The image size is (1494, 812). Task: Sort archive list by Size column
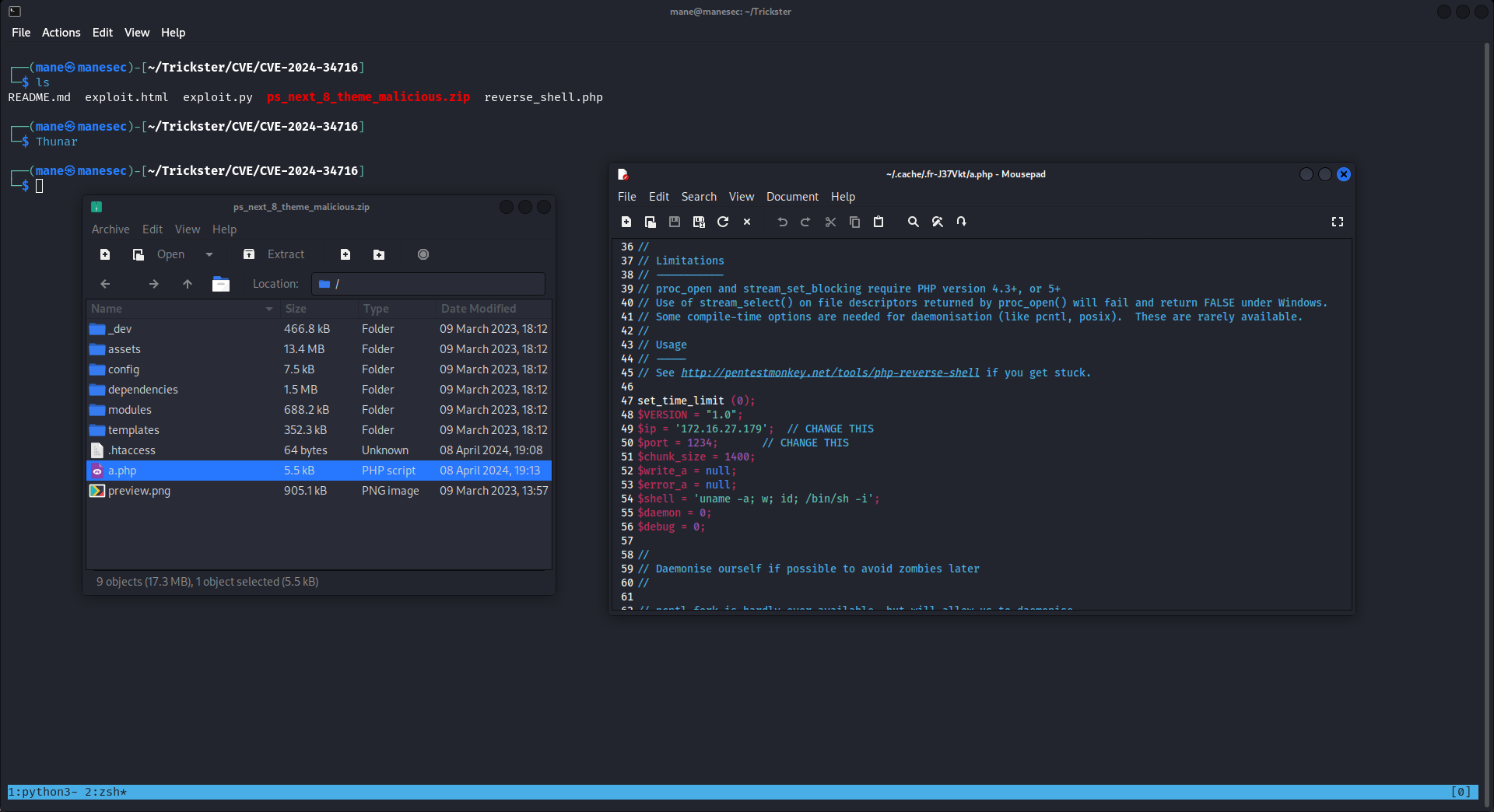pyautogui.click(x=319, y=309)
